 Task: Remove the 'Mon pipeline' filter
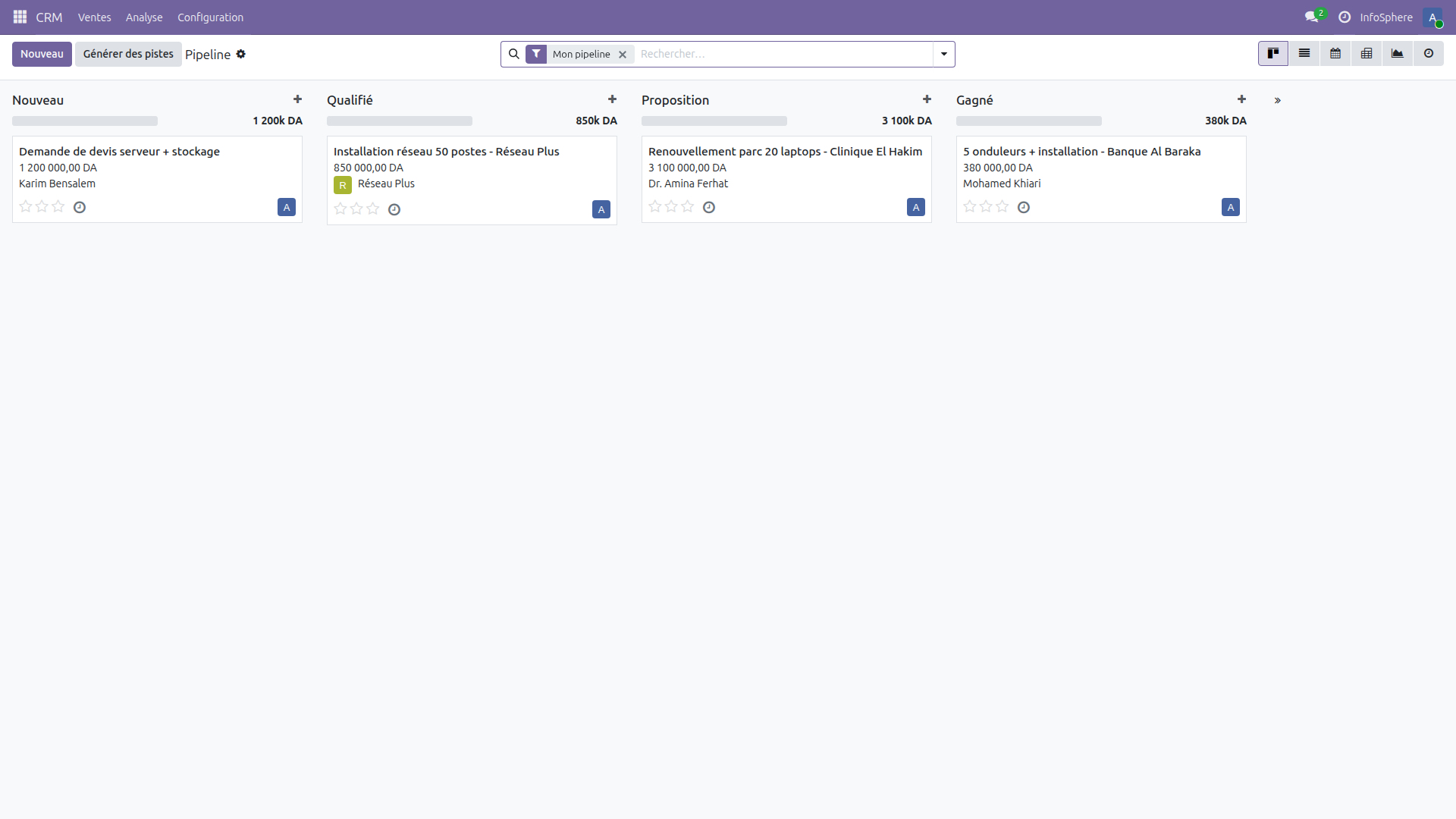623,54
